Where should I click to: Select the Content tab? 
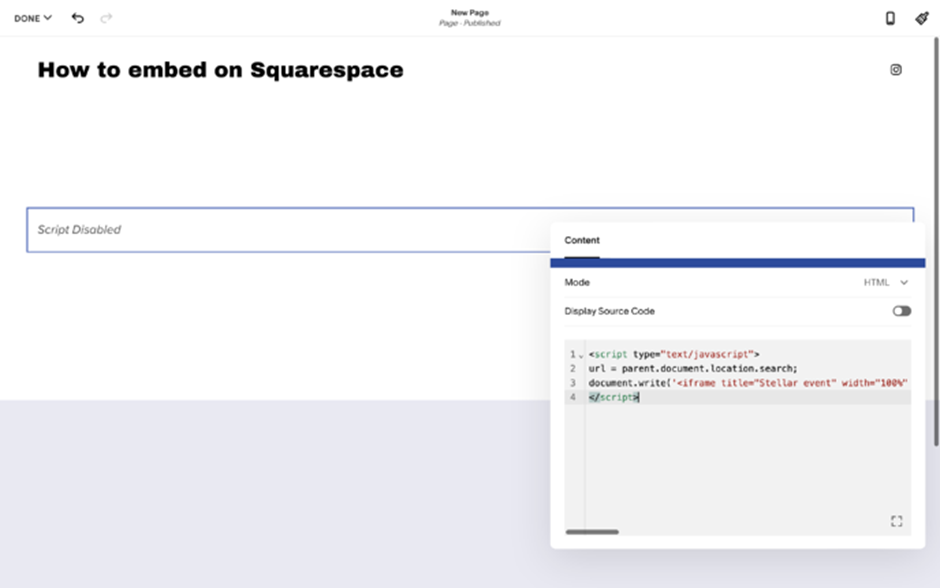pos(582,240)
